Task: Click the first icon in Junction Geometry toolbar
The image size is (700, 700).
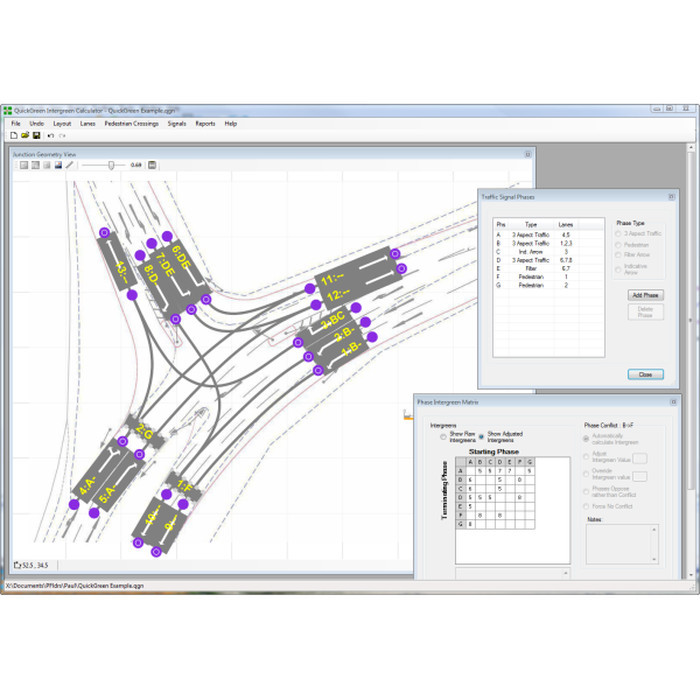Action: pyautogui.click(x=22, y=165)
